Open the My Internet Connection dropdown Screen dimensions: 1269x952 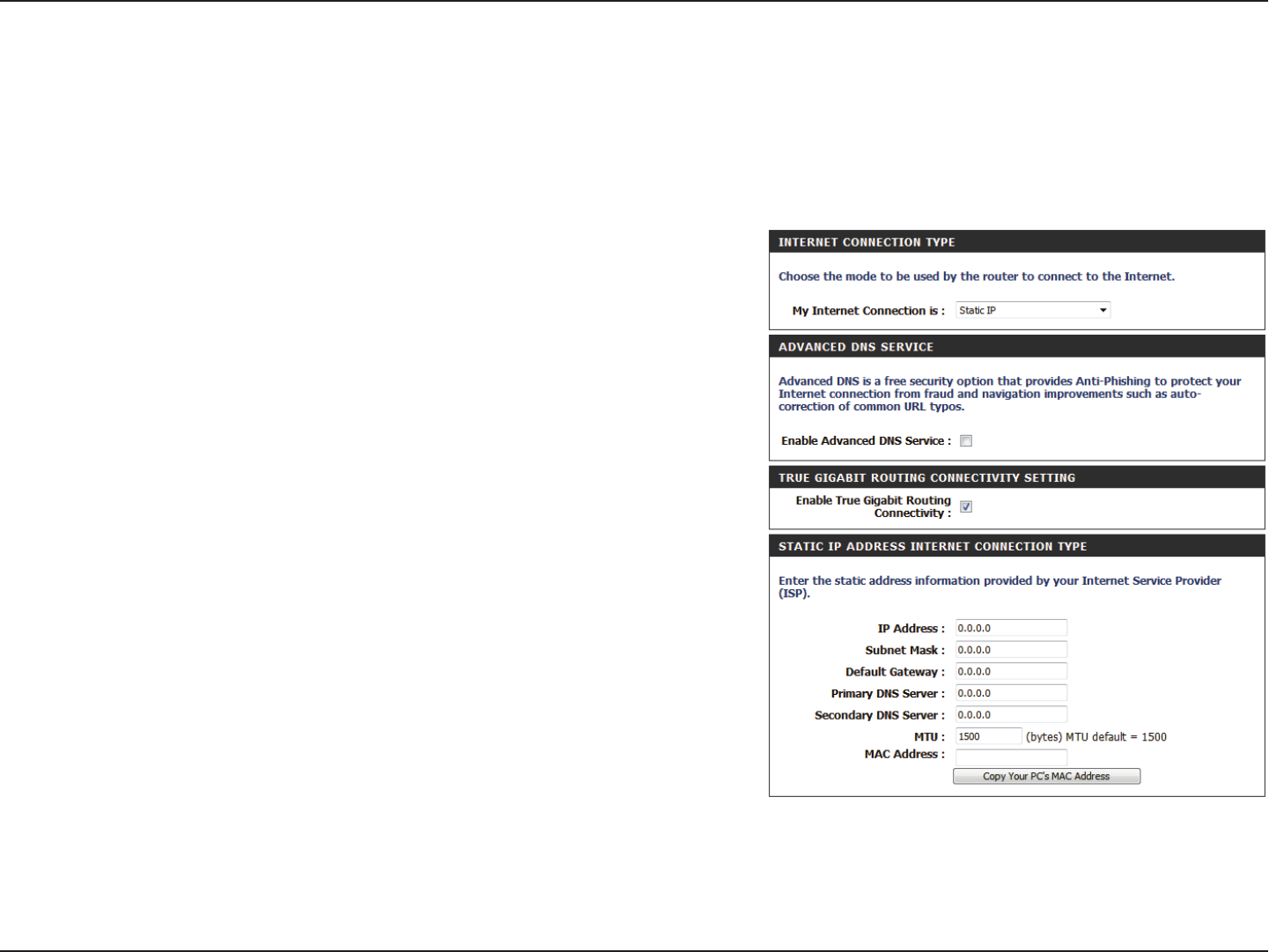coord(1033,310)
